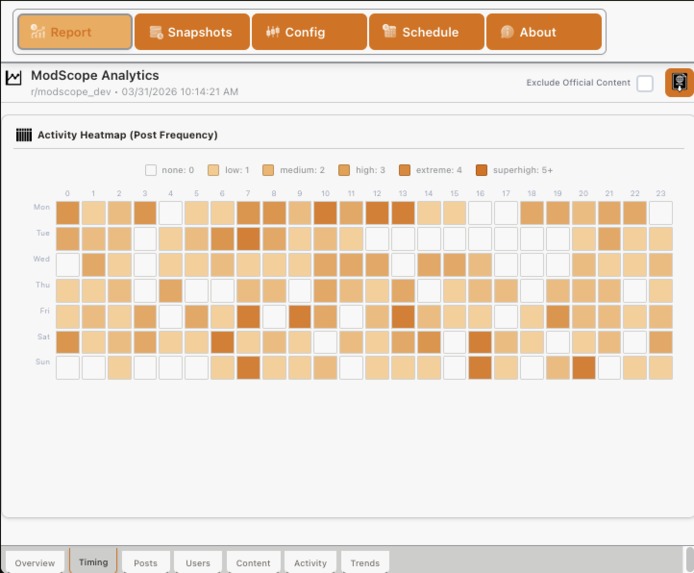The width and height of the screenshot is (694, 573).
Task: Click the 'ModScope Analytics' title
Action: [x=95, y=75]
